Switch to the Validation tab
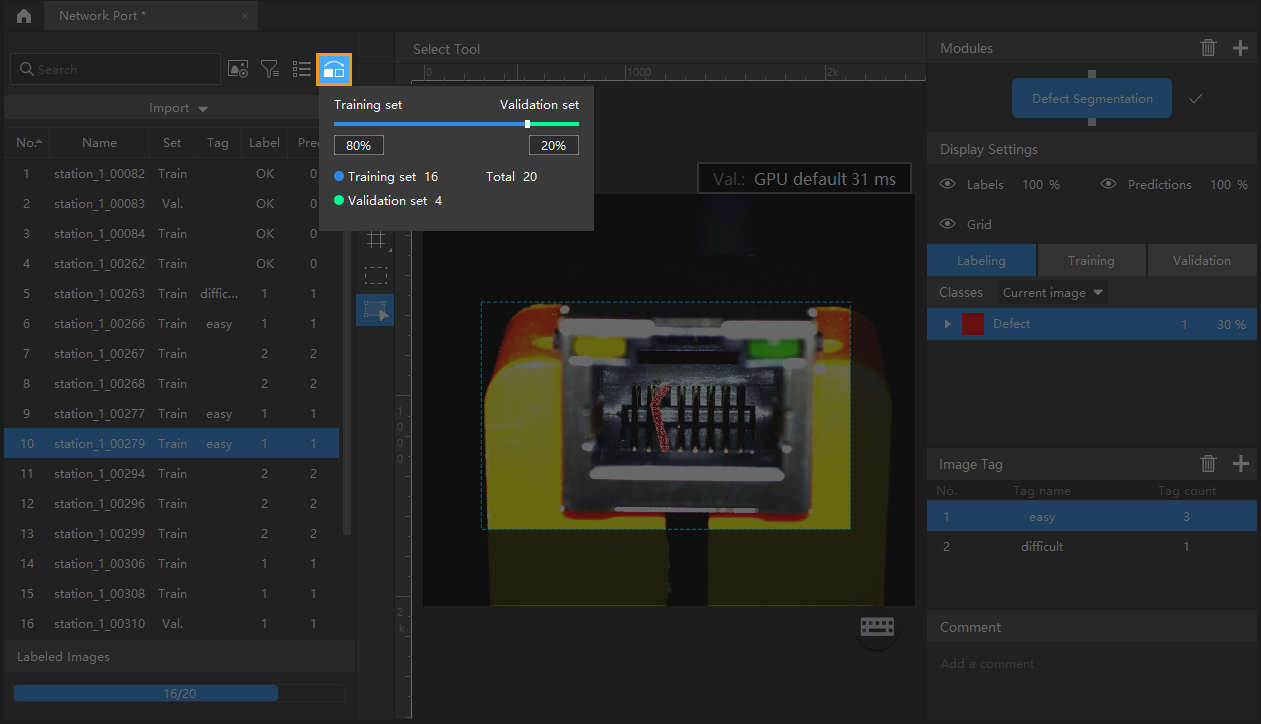This screenshot has width=1261, height=724. coord(1201,261)
